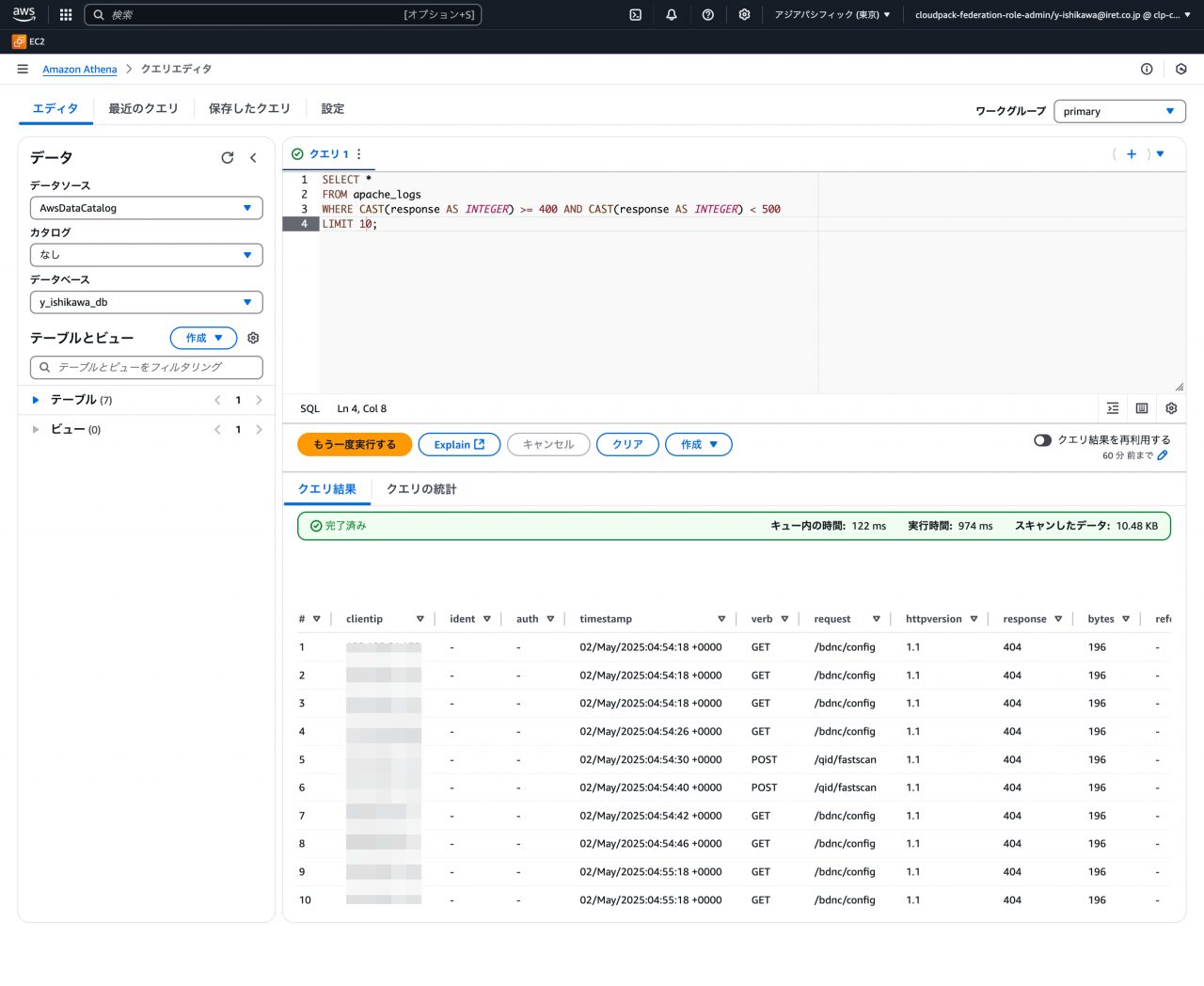
Task: Open the catalog dropdown
Action: coord(146,255)
